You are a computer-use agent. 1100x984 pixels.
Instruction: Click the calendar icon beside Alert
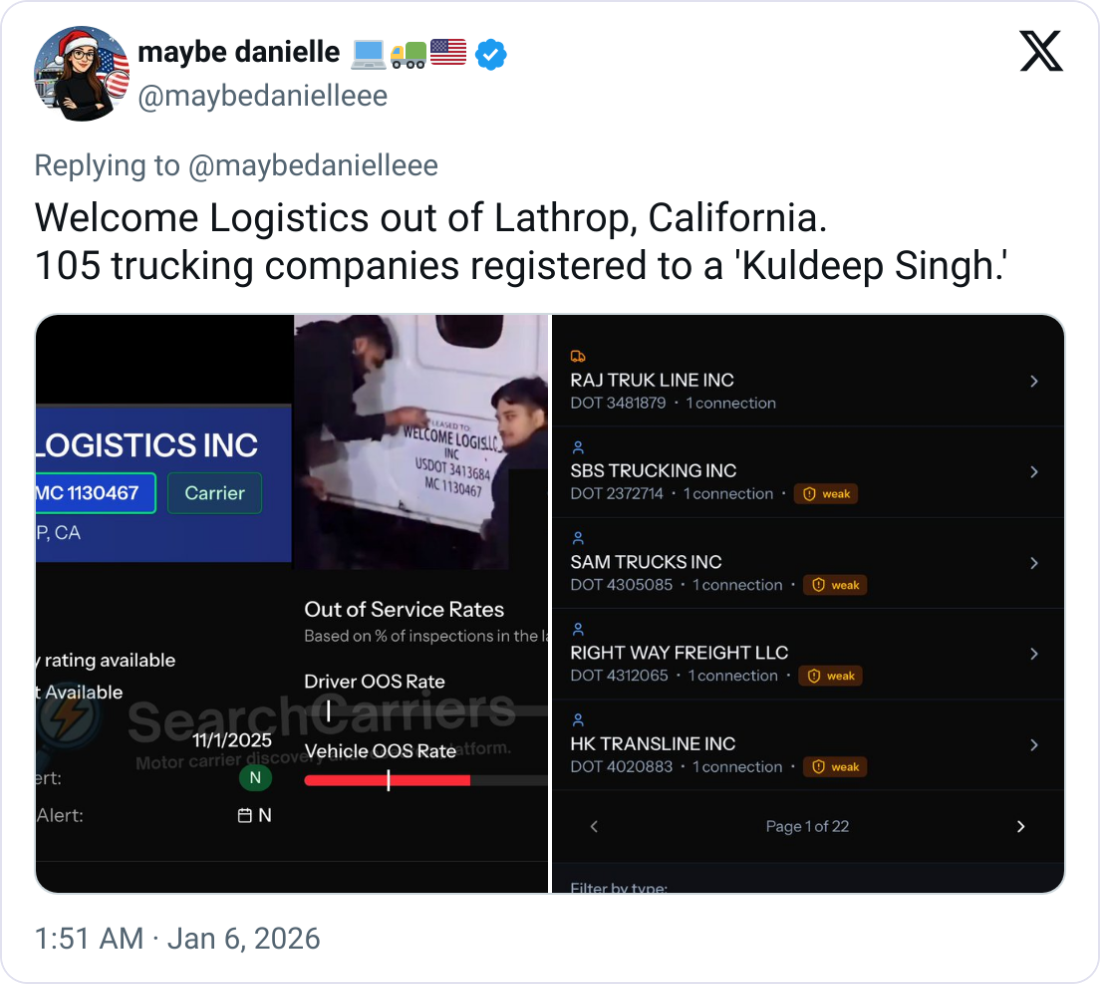click(x=244, y=816)
